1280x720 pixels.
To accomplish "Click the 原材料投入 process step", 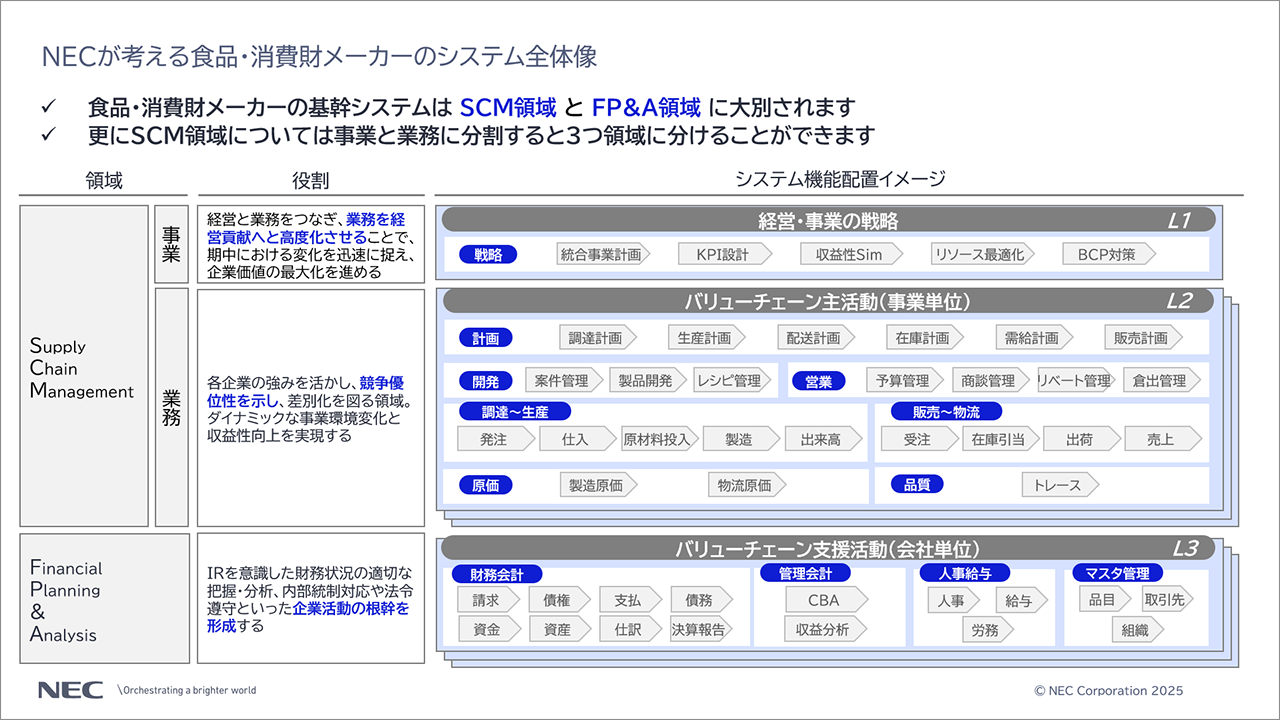I will (x=657, y=439).
